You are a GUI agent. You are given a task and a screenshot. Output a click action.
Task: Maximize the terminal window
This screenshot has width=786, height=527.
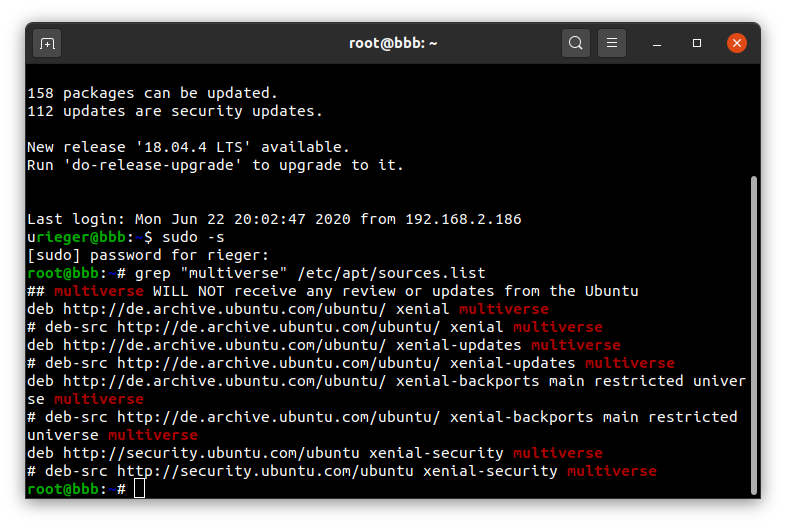point(697,44)
